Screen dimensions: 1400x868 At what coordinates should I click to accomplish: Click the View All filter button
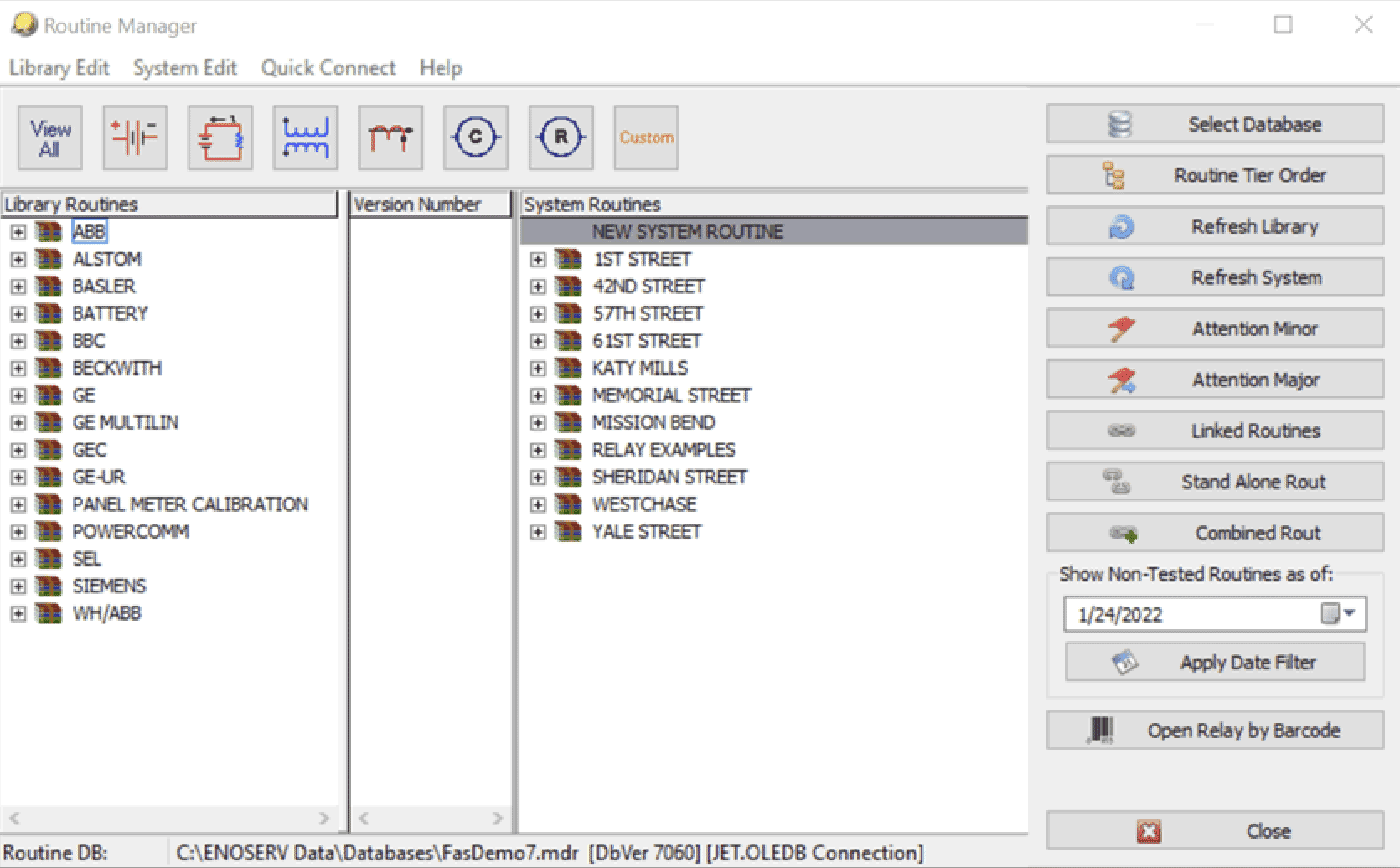pos(50,138)
